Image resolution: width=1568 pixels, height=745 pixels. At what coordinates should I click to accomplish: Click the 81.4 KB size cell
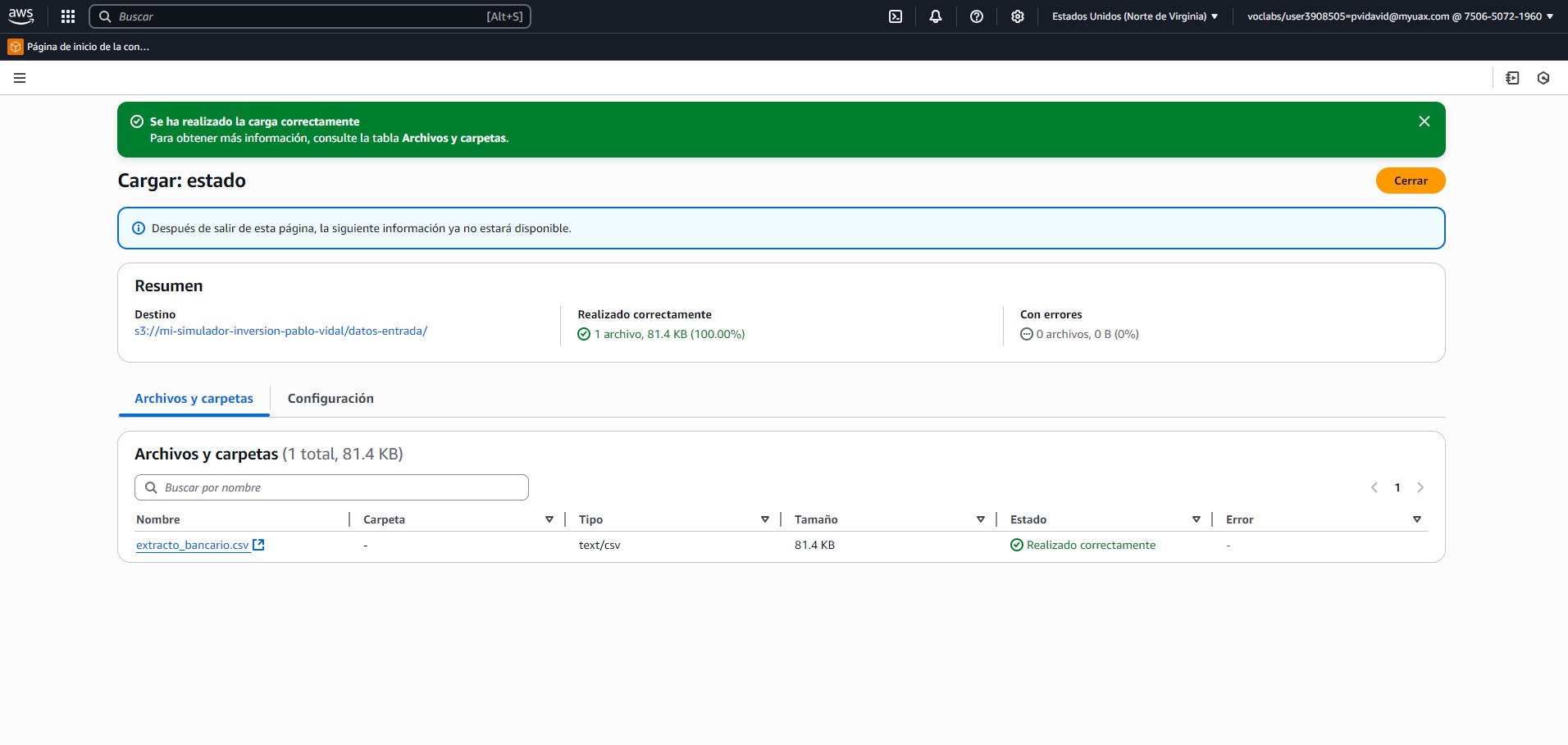pos(814,545)
